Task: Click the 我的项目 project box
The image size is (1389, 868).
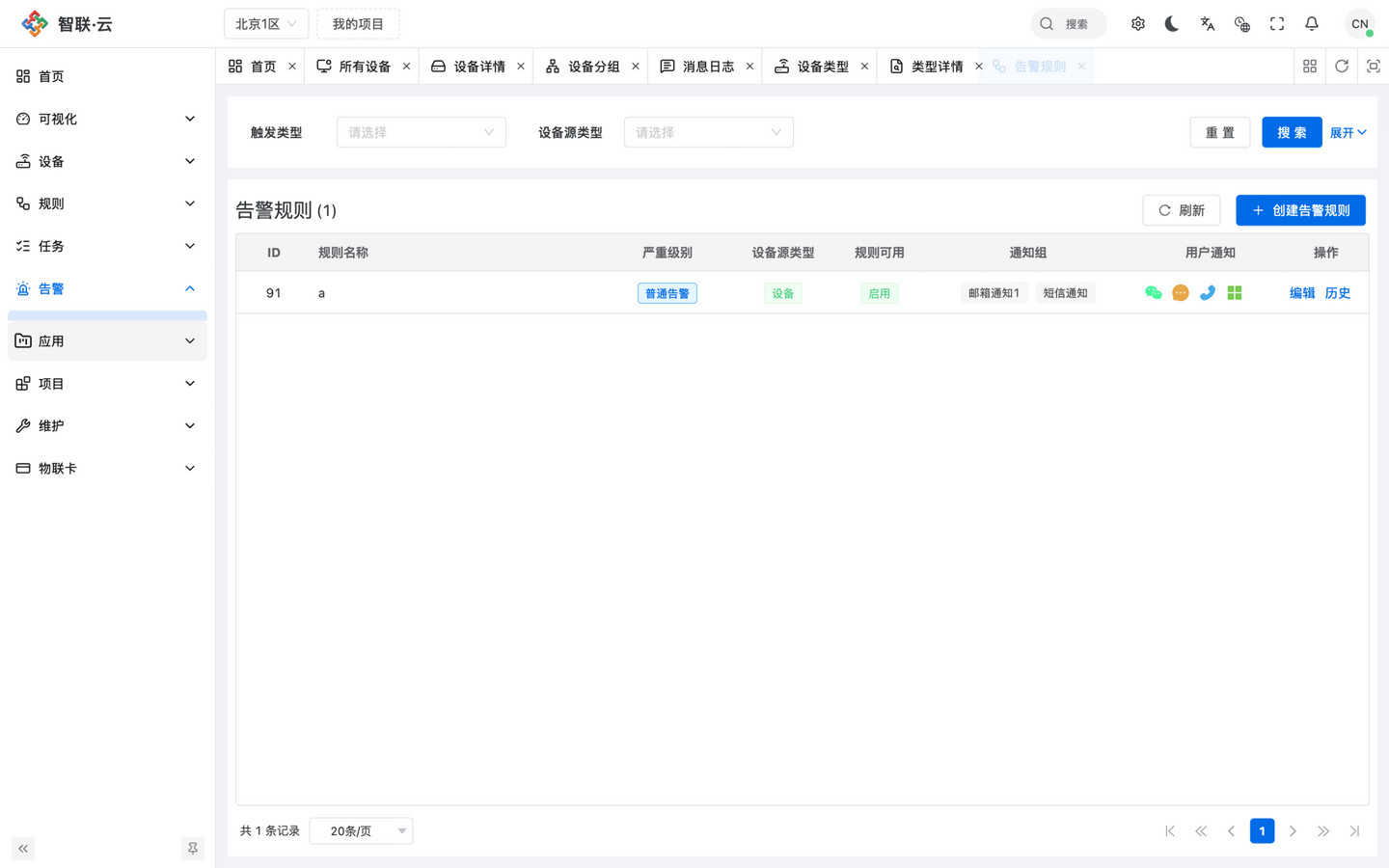Action: click(x=358, y=24)
